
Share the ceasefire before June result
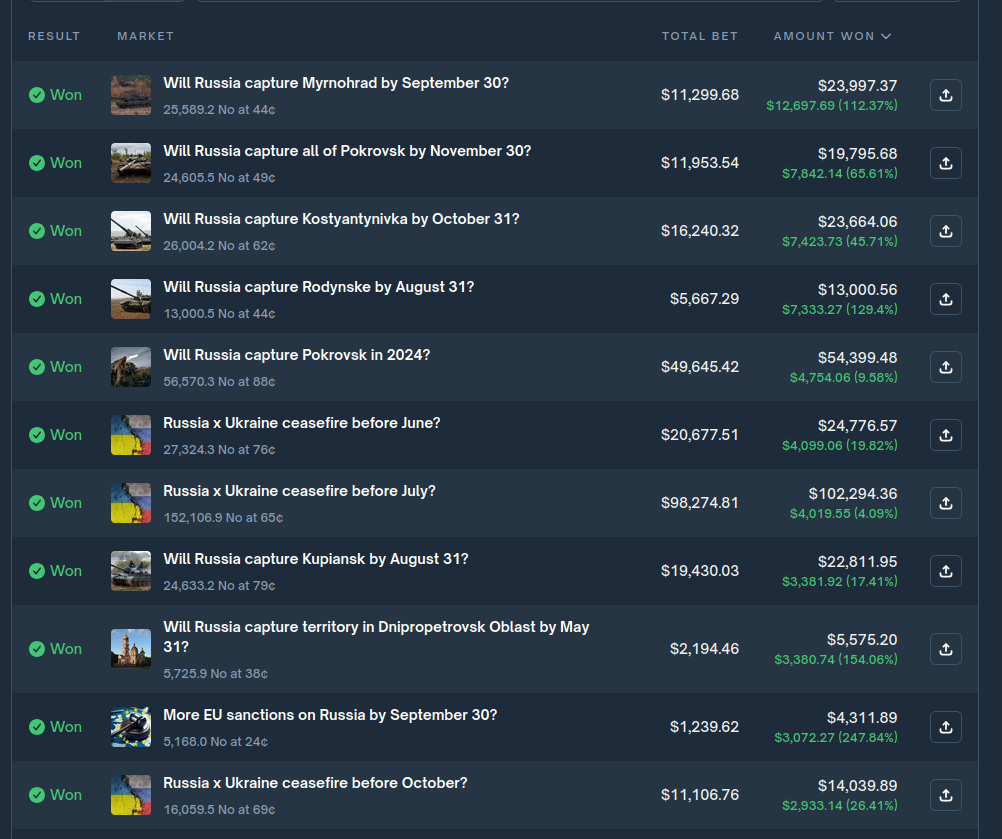(x=946, y=435)
